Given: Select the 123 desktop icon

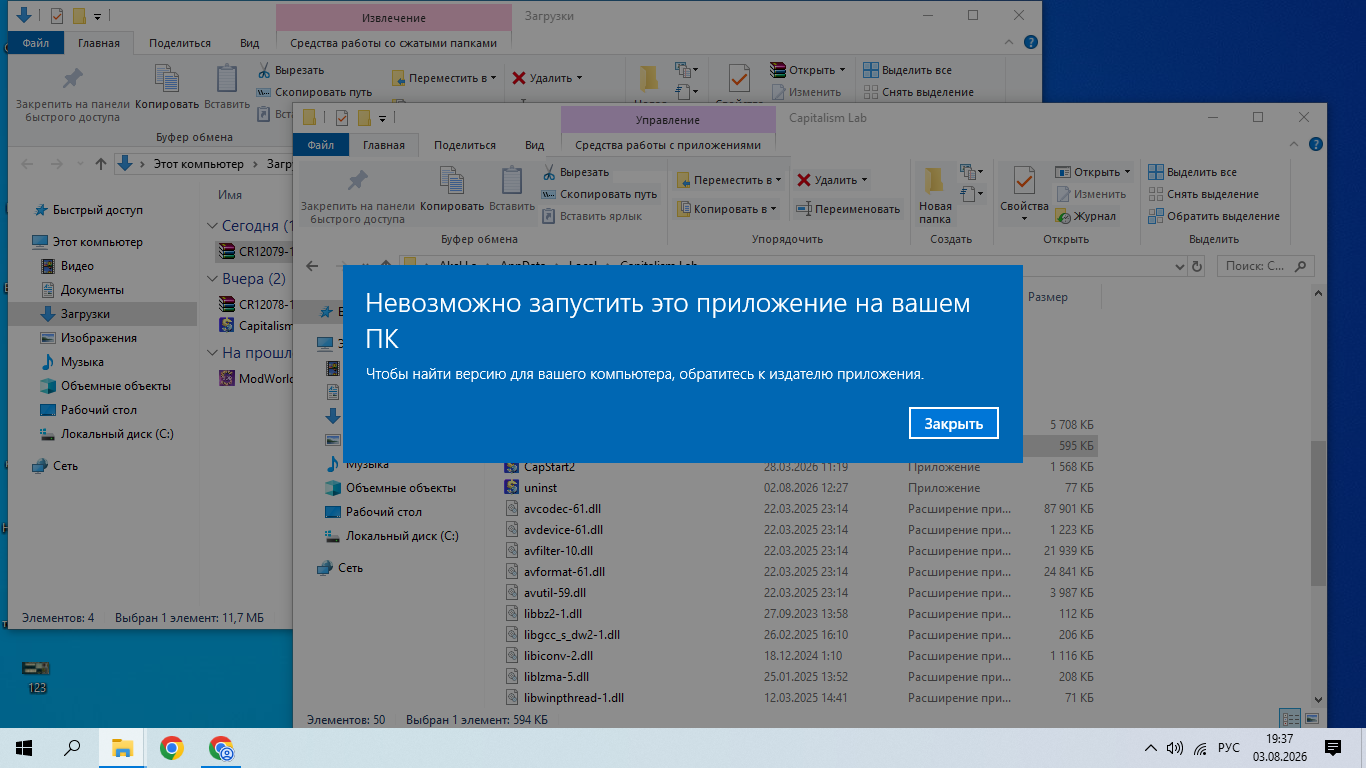Looking at the screenshot, I should [x=37, y=677].
